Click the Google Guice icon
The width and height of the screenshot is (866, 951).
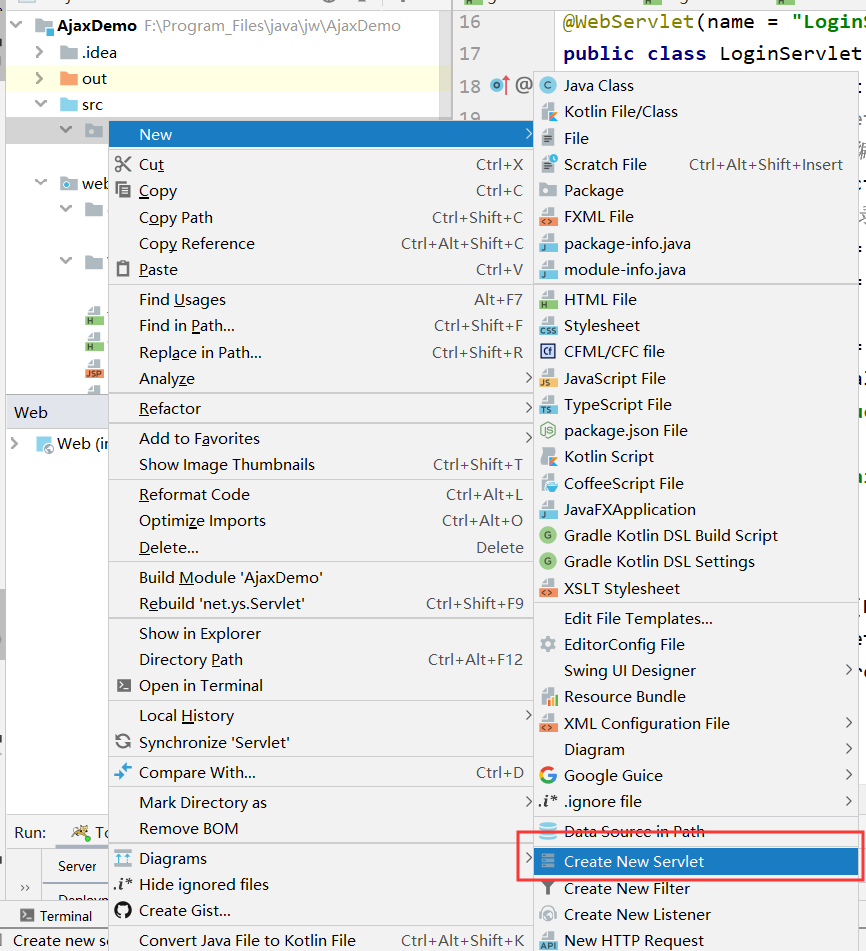[548, 775]
